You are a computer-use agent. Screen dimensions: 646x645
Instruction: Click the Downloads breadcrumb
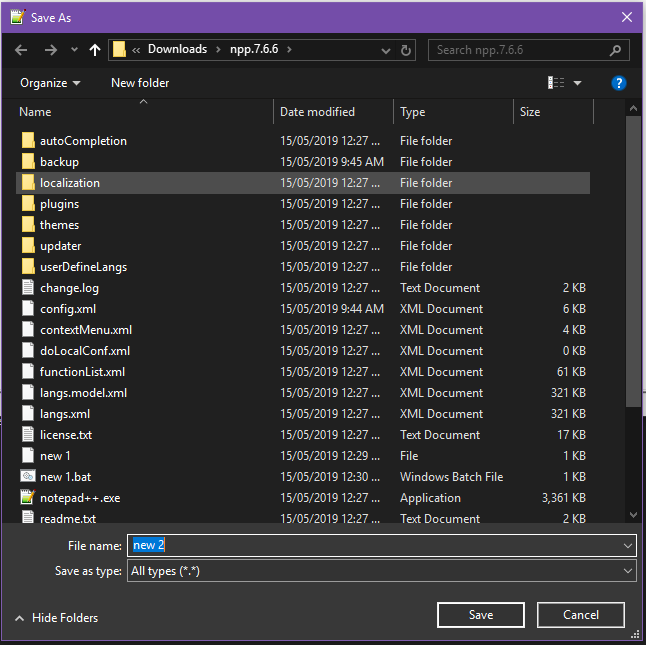[178, 49]
